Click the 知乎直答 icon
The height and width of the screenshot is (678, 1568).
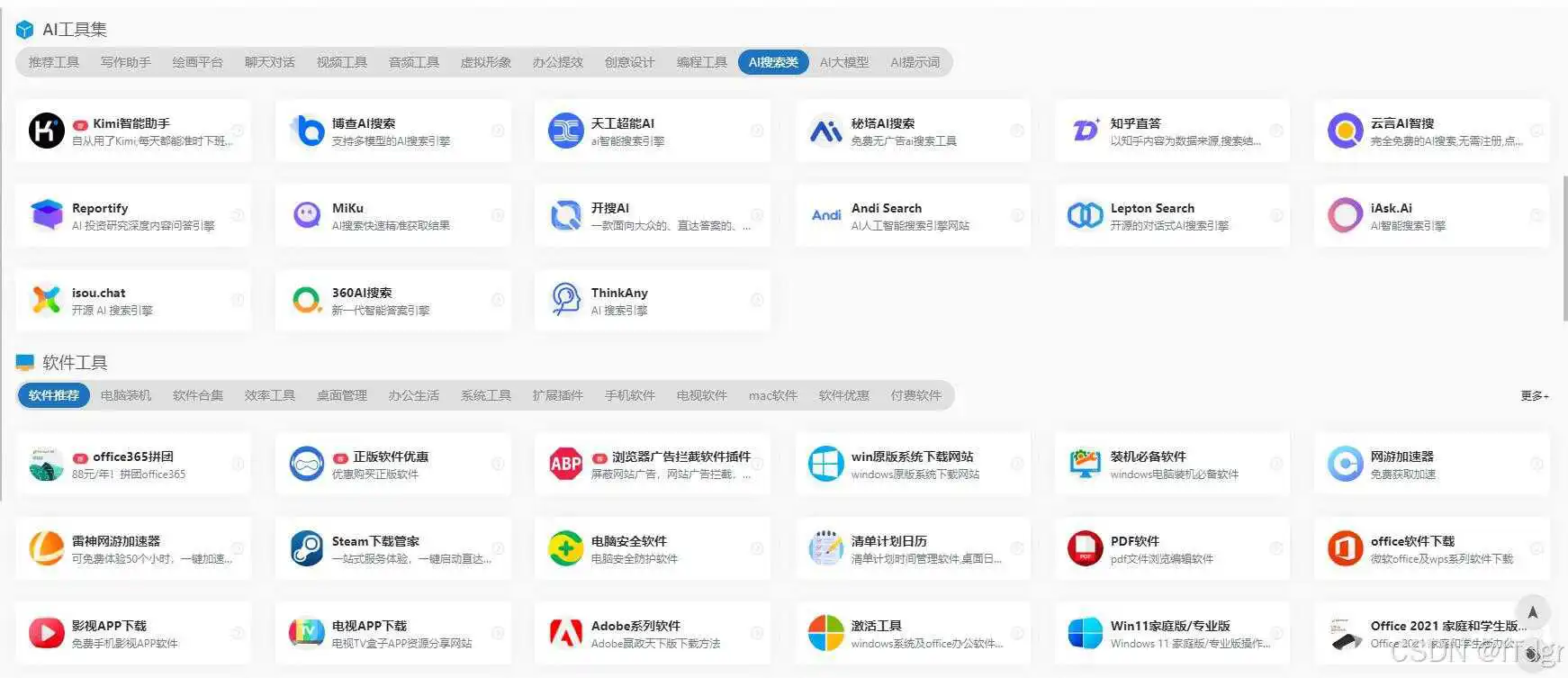tap(1086, 131)
